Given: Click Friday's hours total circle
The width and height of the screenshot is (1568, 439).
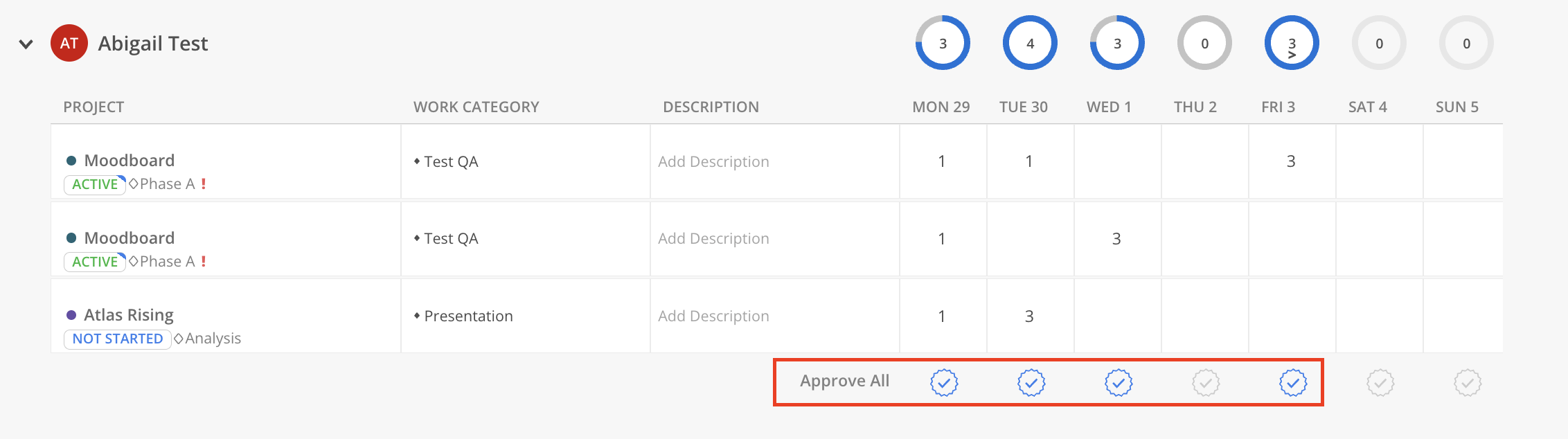Looking at the screenshot, I should tap(1292, 44).
